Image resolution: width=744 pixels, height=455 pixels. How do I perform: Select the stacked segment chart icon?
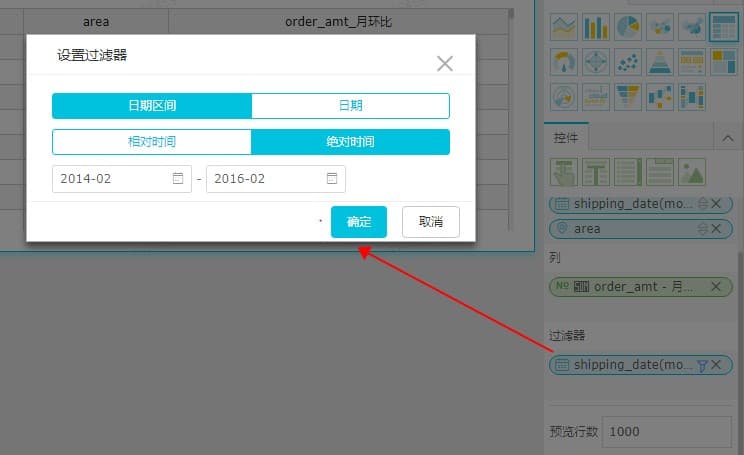click(692, 97)
